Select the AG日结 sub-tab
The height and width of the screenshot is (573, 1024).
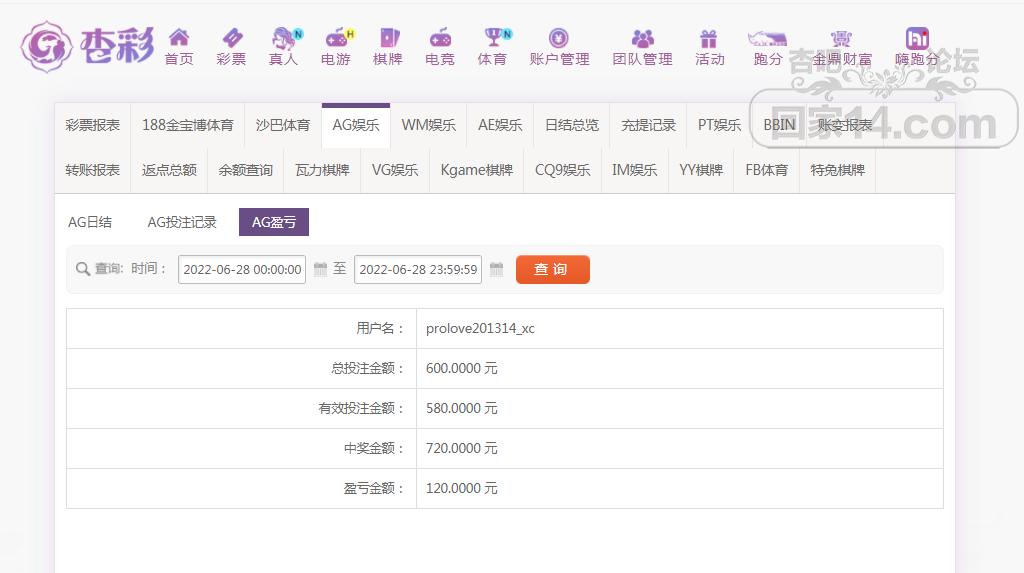tap(90, 222)
